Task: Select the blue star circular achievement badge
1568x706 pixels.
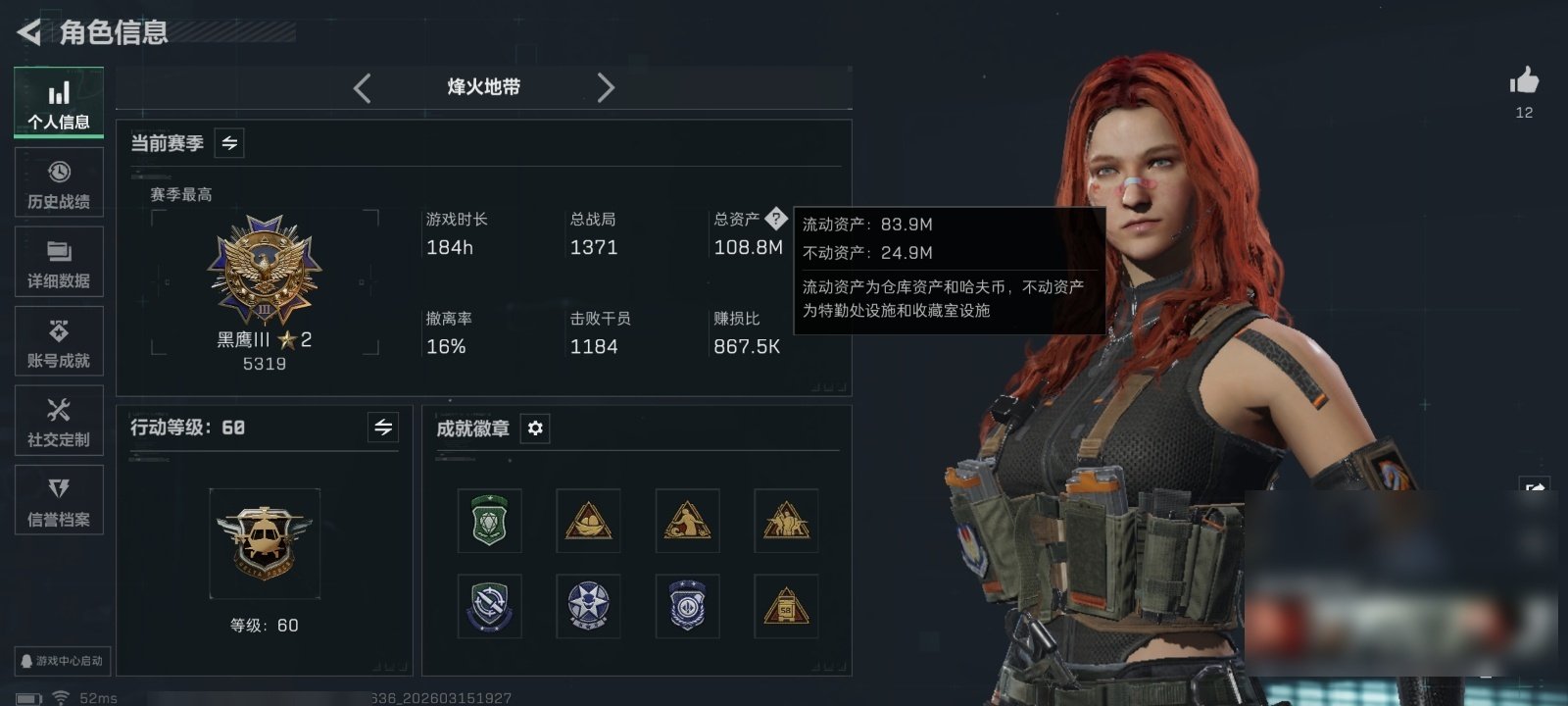Action: [x=588, y=606]
